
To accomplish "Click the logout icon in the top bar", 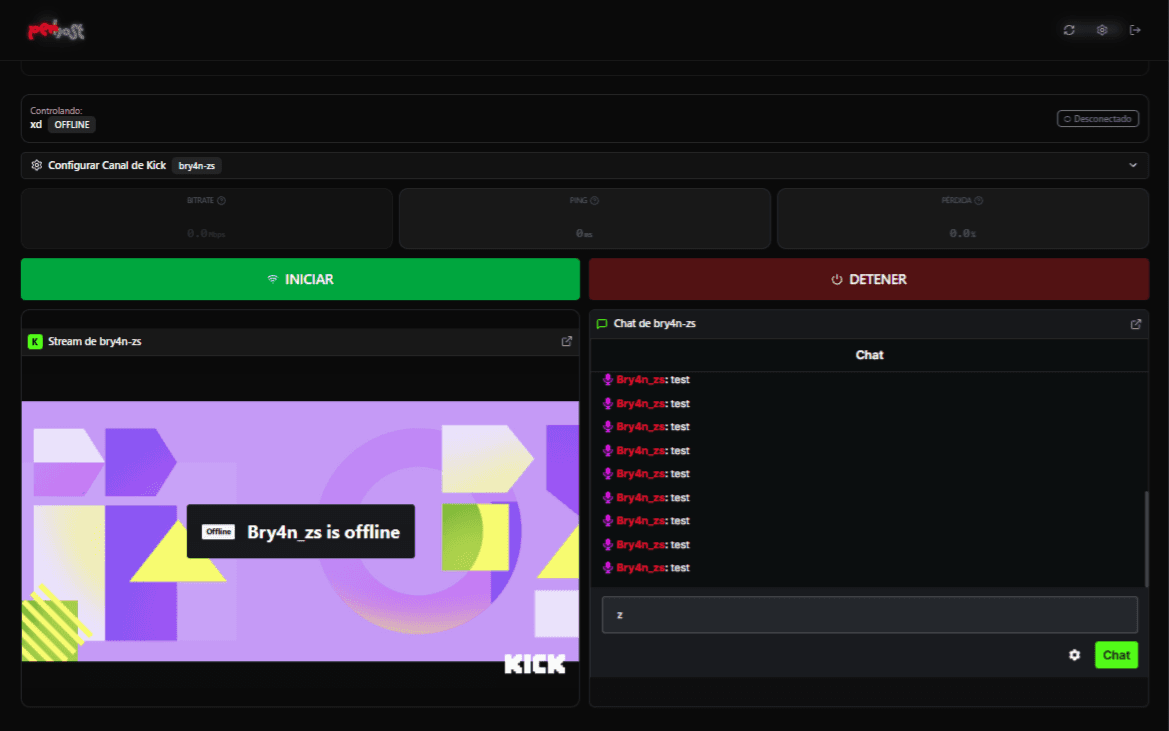I will pos(1136,29).
